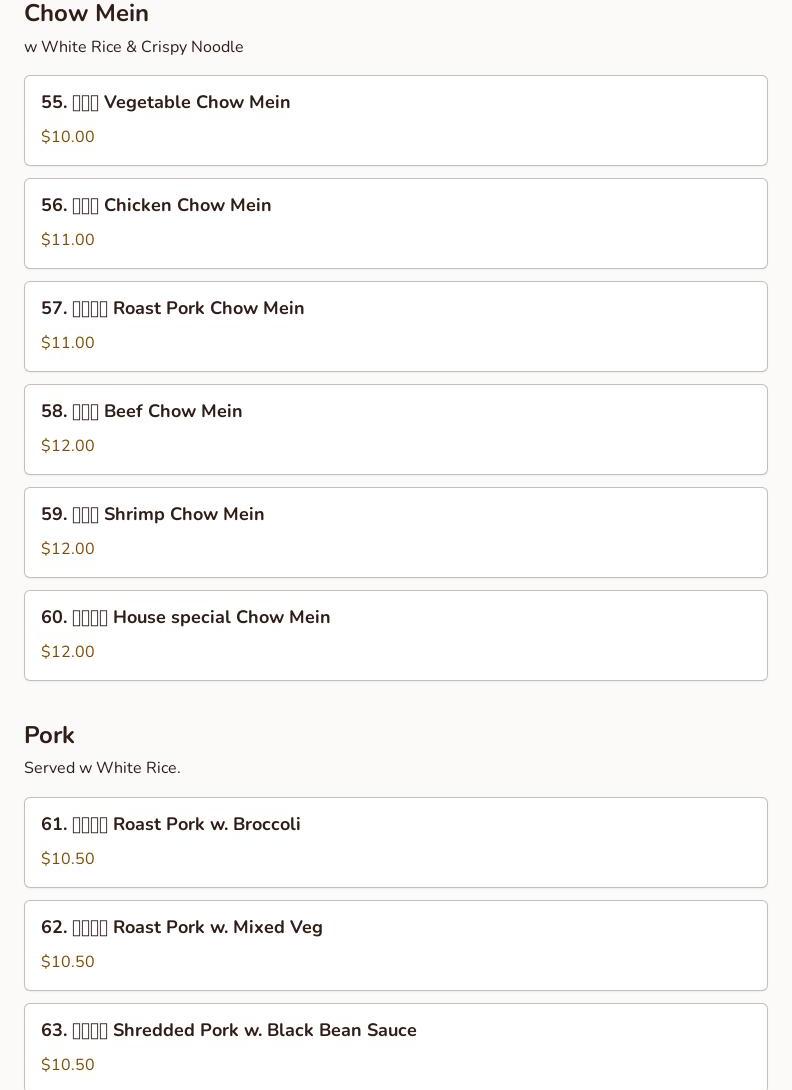Click $12.00 price under Beef Chow Mein
This screenshot has width=792, height=1090.
(x=67, y=445)
